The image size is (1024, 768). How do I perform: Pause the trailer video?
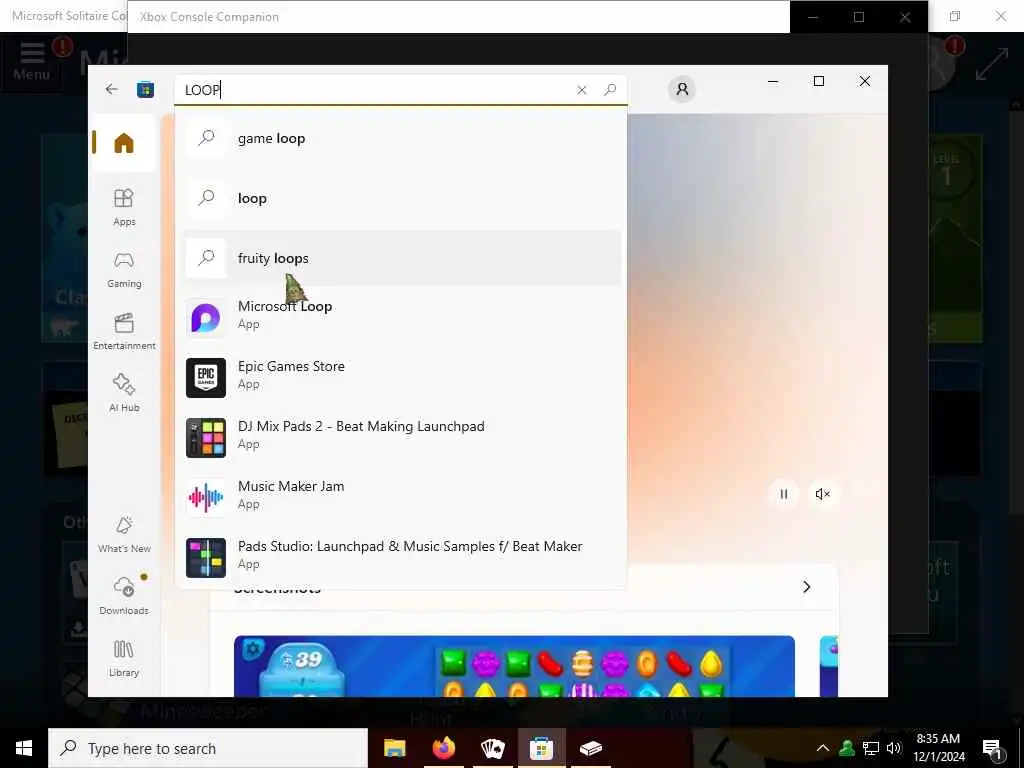784,494
